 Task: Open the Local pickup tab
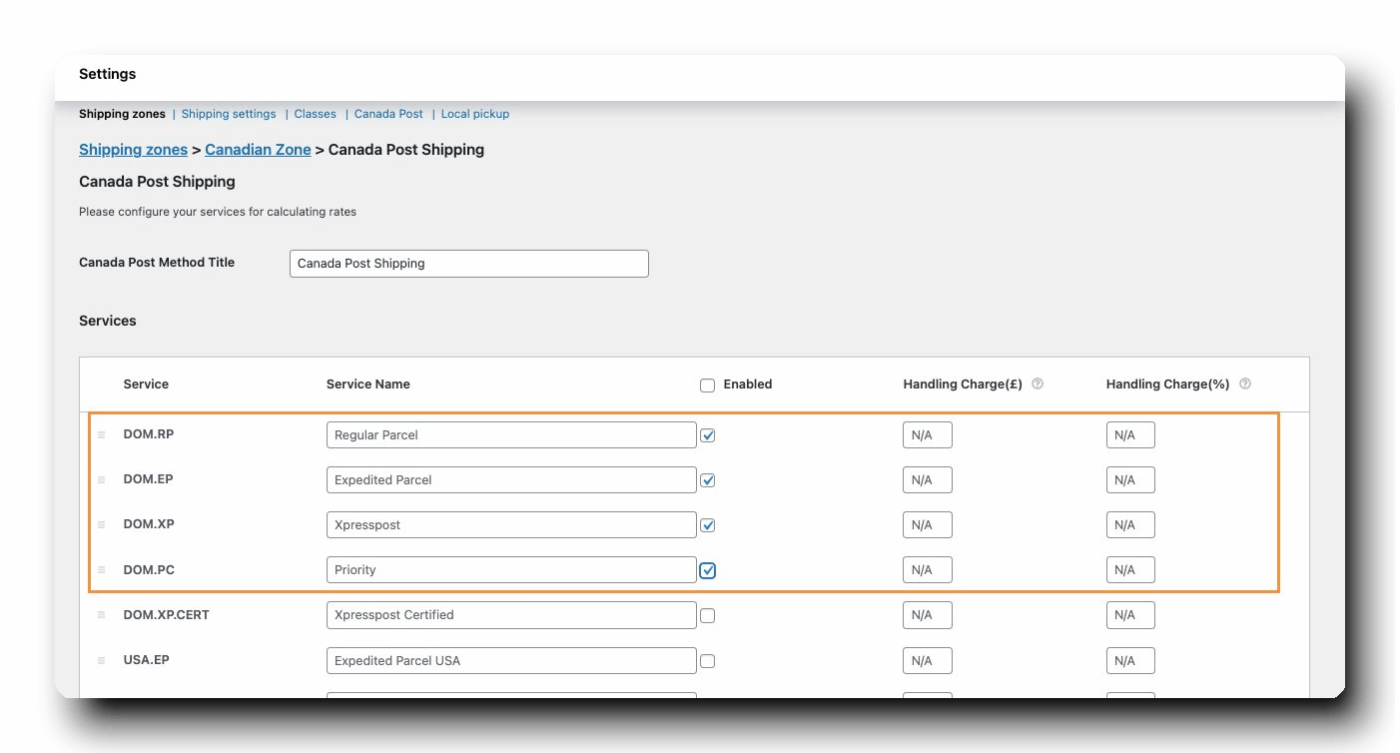pos(475,114)
